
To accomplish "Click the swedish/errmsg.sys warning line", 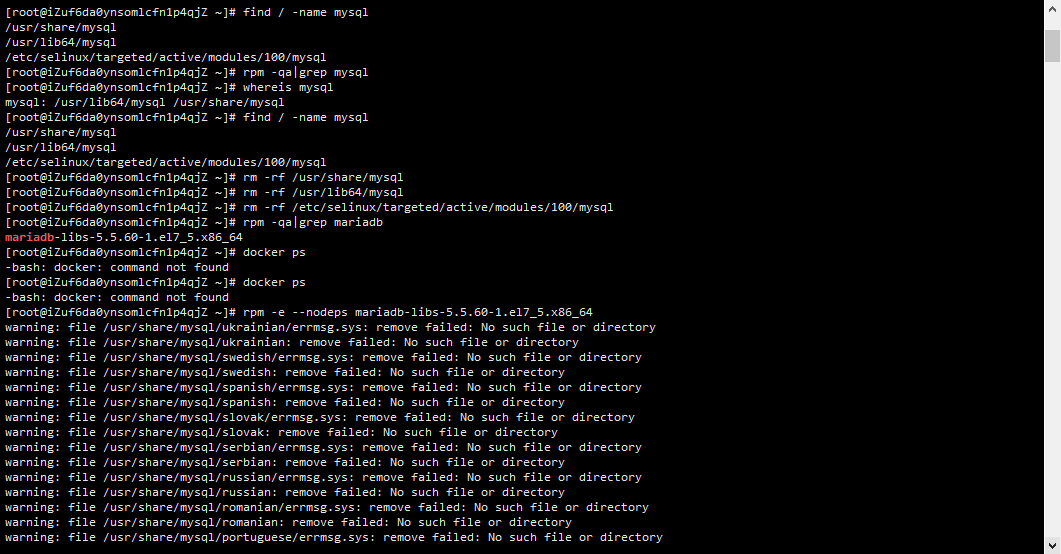I will pos(323,357).
